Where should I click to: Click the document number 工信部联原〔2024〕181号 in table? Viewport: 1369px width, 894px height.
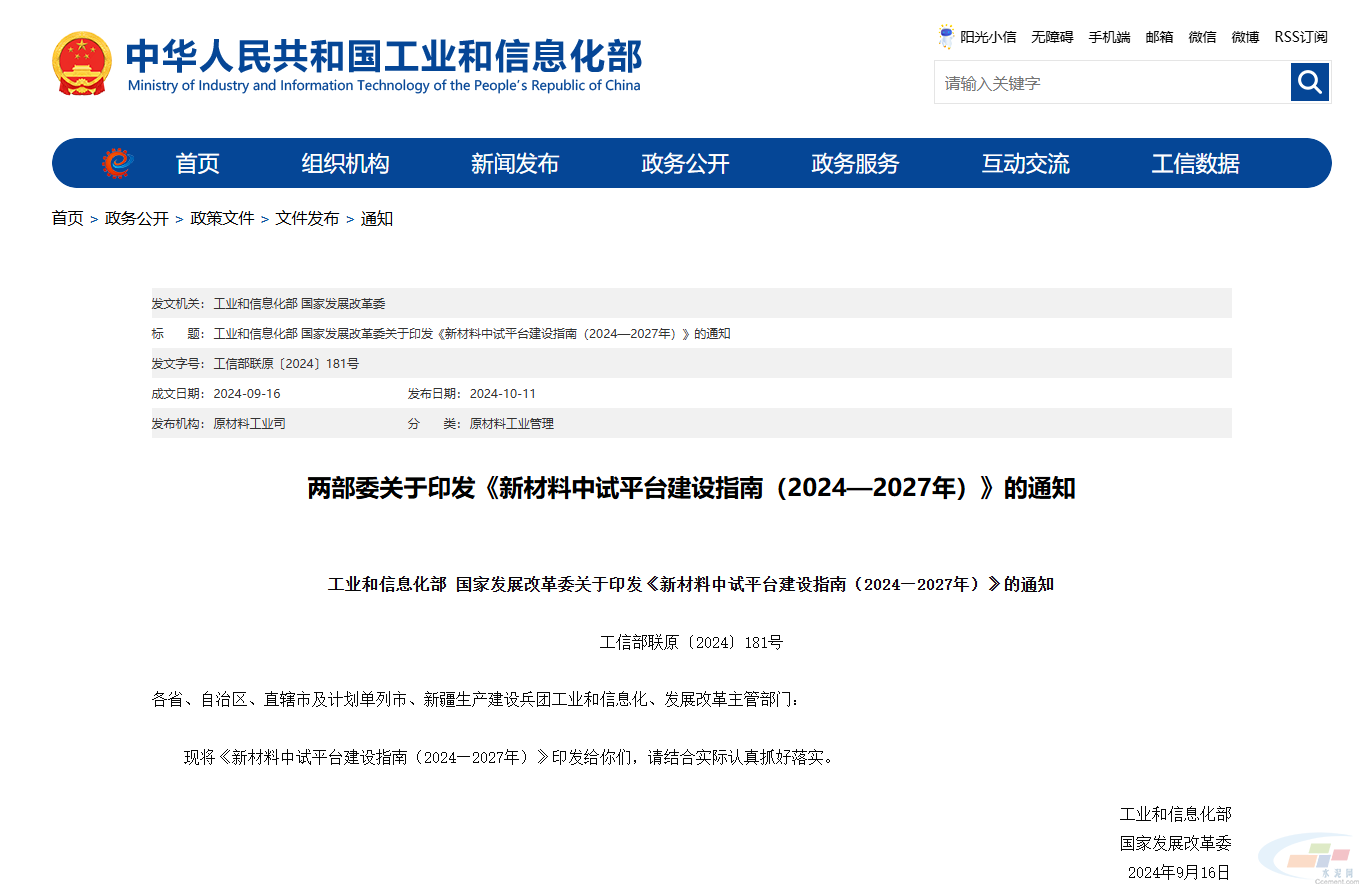pyautogui.click(x=286, y=363)
